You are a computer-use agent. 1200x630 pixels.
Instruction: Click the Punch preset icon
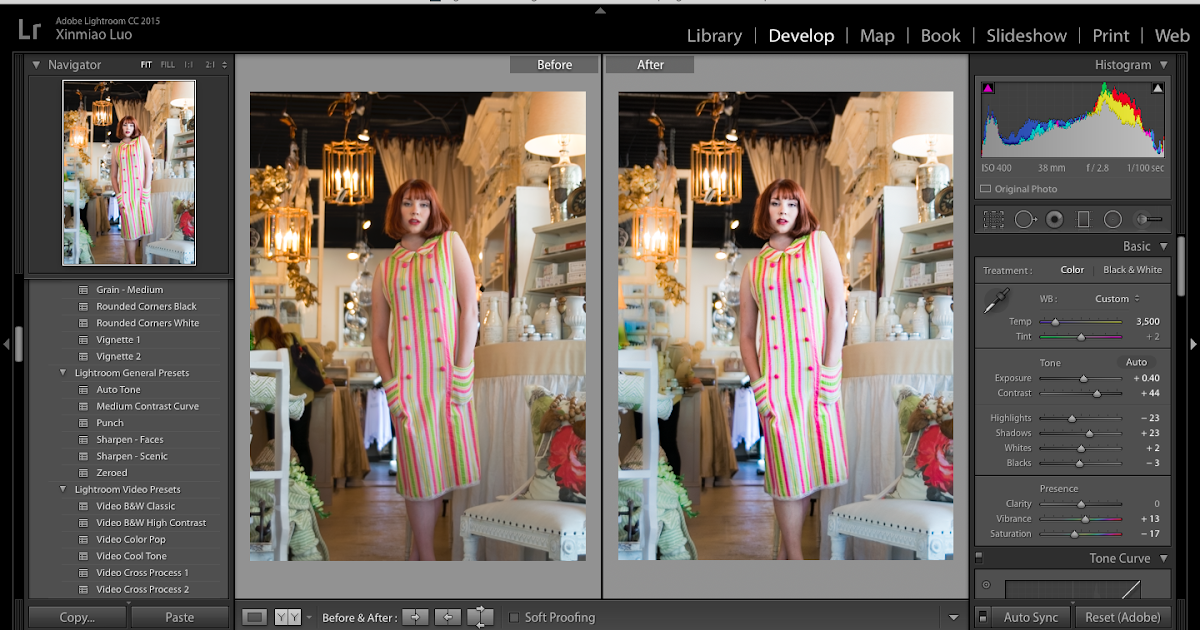pyautogui.click(x=84, y=423)
